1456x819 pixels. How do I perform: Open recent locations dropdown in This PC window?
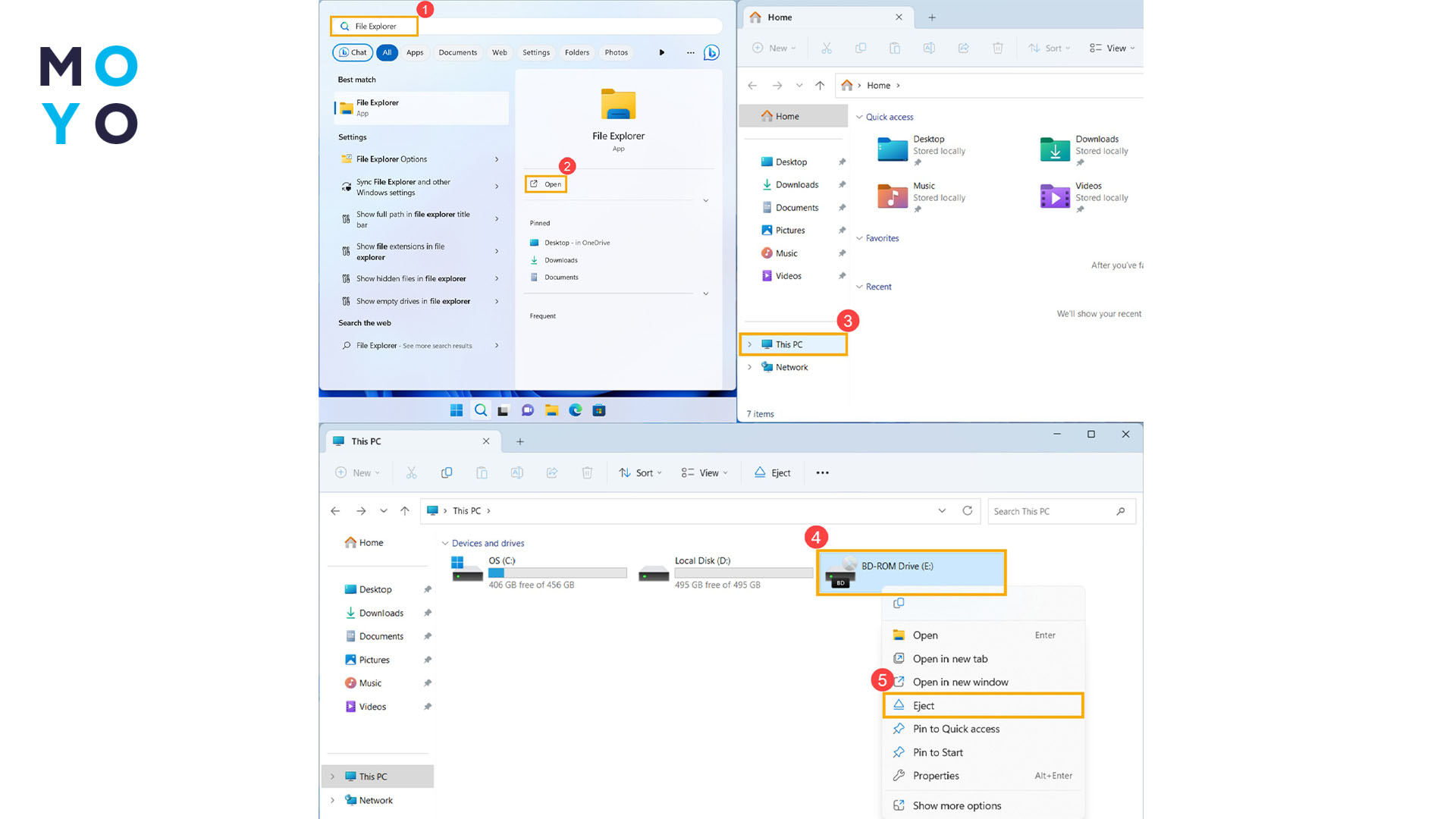pos(384,511)
